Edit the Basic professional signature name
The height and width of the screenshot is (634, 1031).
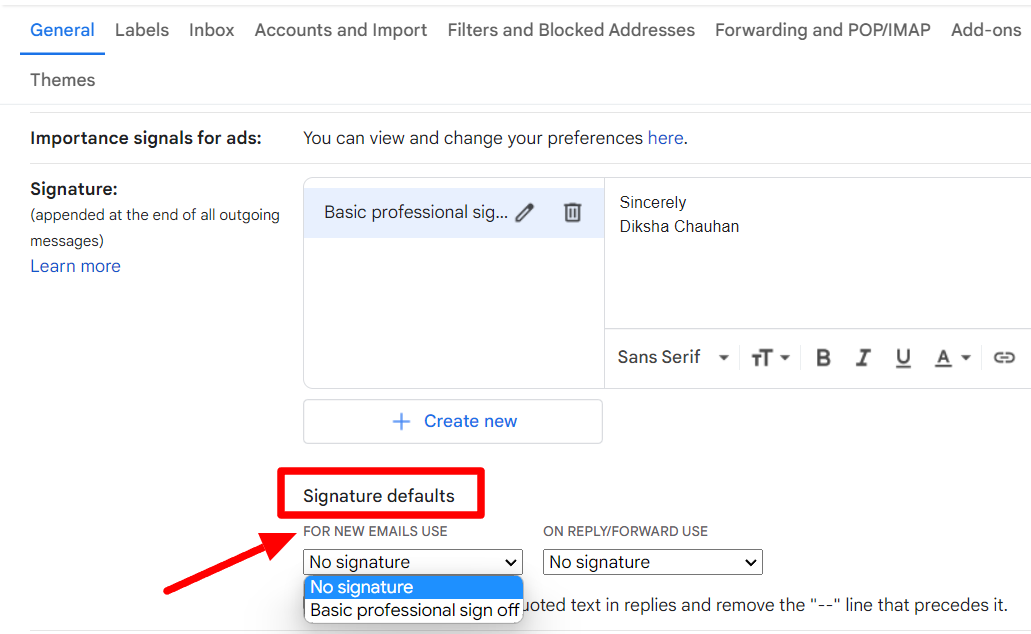524,212
